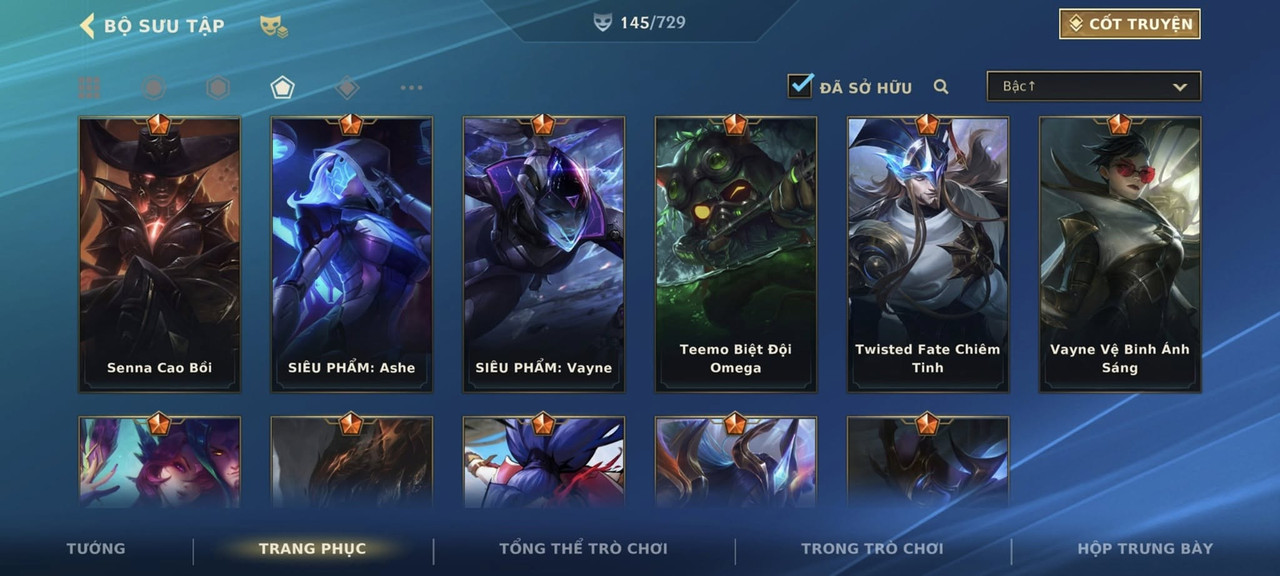Open the mask and coins icon beside BỘ SƯU TẬP
The width and height of the screenshot is (1280, 576).
pyautogui.click(x=274, y=27)
